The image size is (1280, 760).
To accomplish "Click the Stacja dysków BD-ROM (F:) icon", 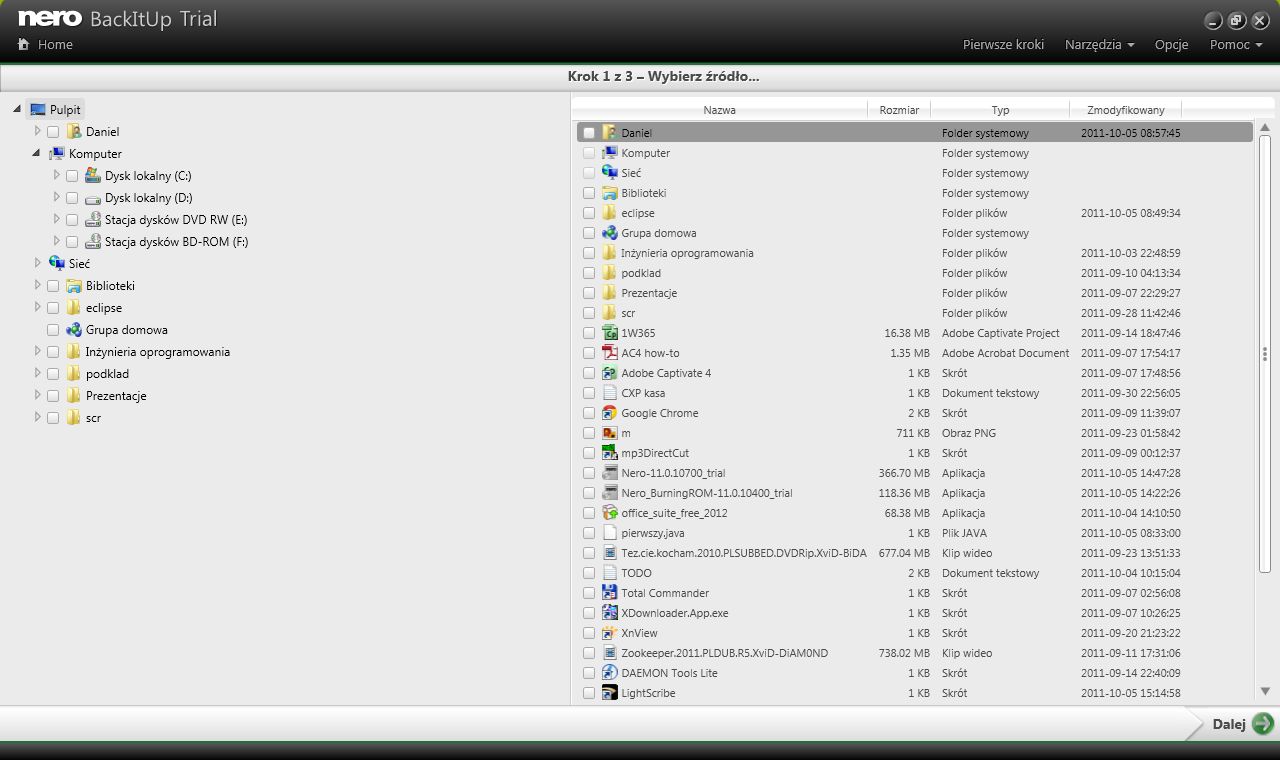I will [x=93, y=242].
